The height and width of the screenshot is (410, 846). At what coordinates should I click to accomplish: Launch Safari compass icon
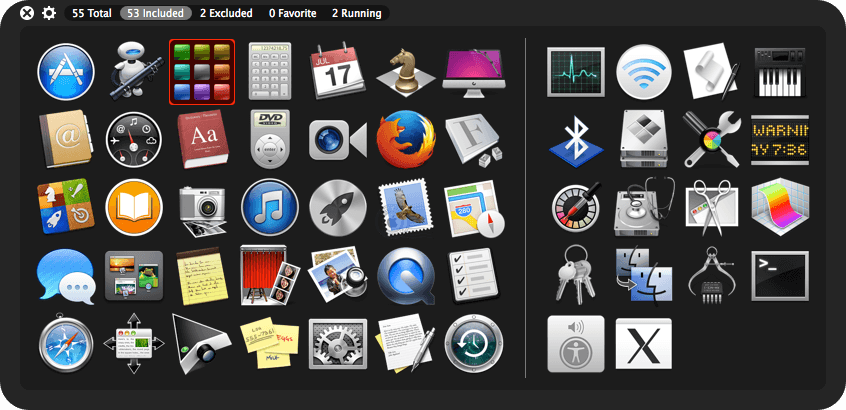point(66,343)
